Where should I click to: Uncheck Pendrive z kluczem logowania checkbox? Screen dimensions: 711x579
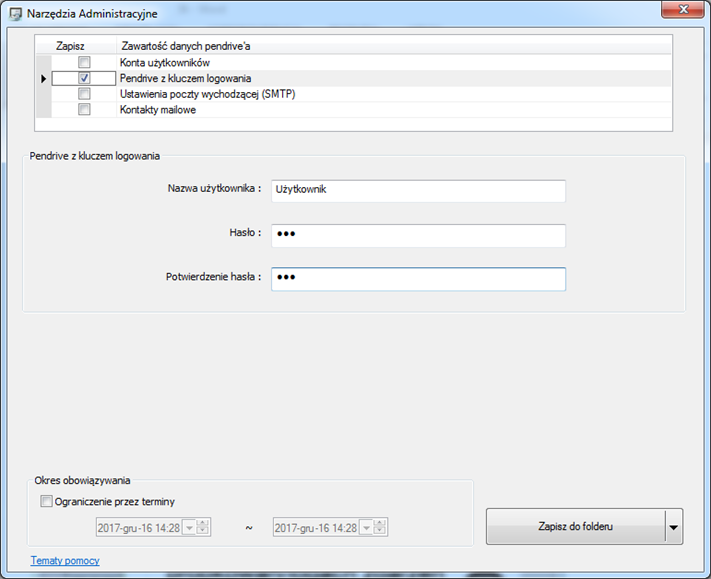pyautogui.click(x=84, y=78)
